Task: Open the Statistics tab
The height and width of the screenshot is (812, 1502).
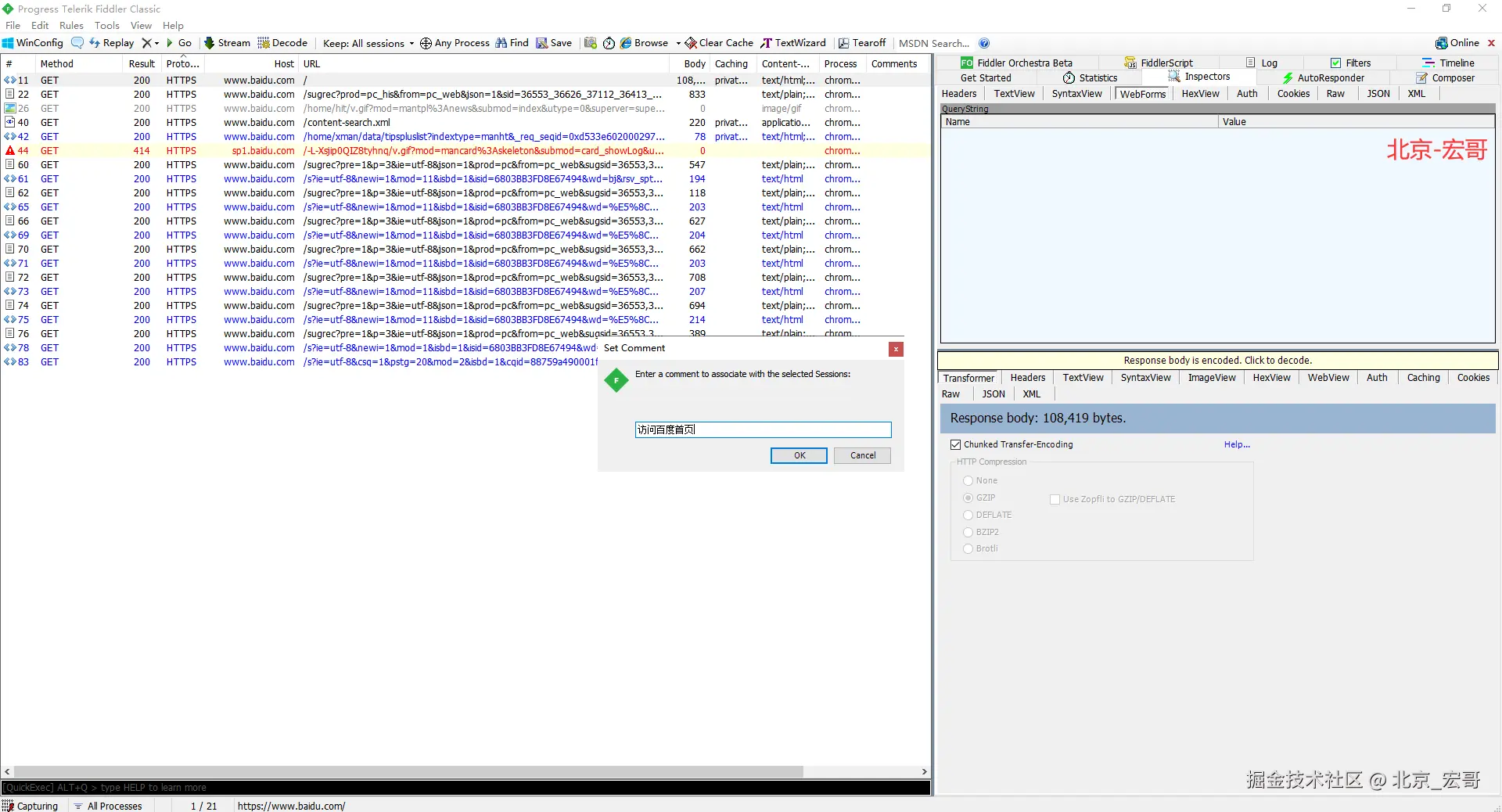Action: tap(1090, 77)
